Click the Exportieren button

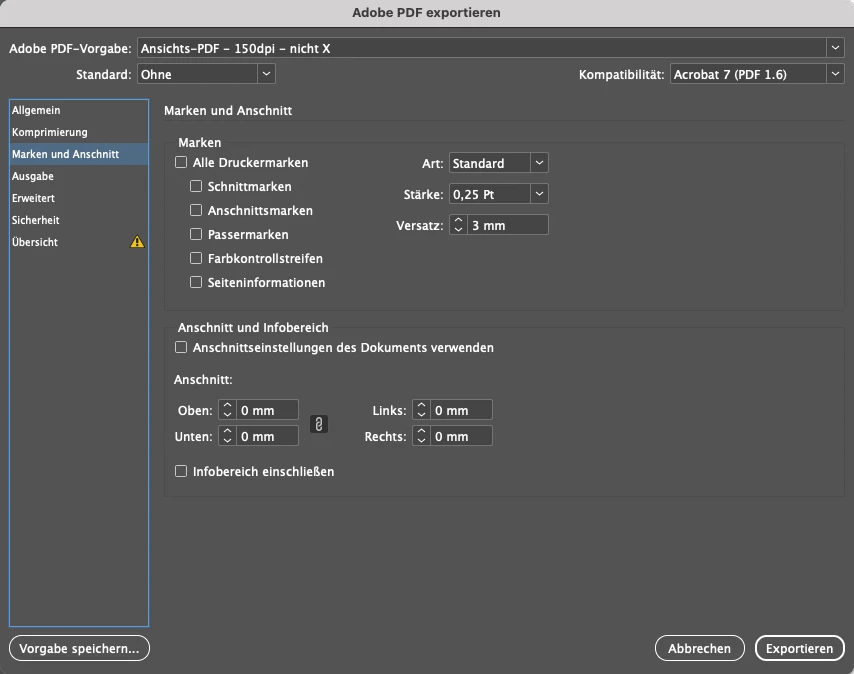pos(800,648)
